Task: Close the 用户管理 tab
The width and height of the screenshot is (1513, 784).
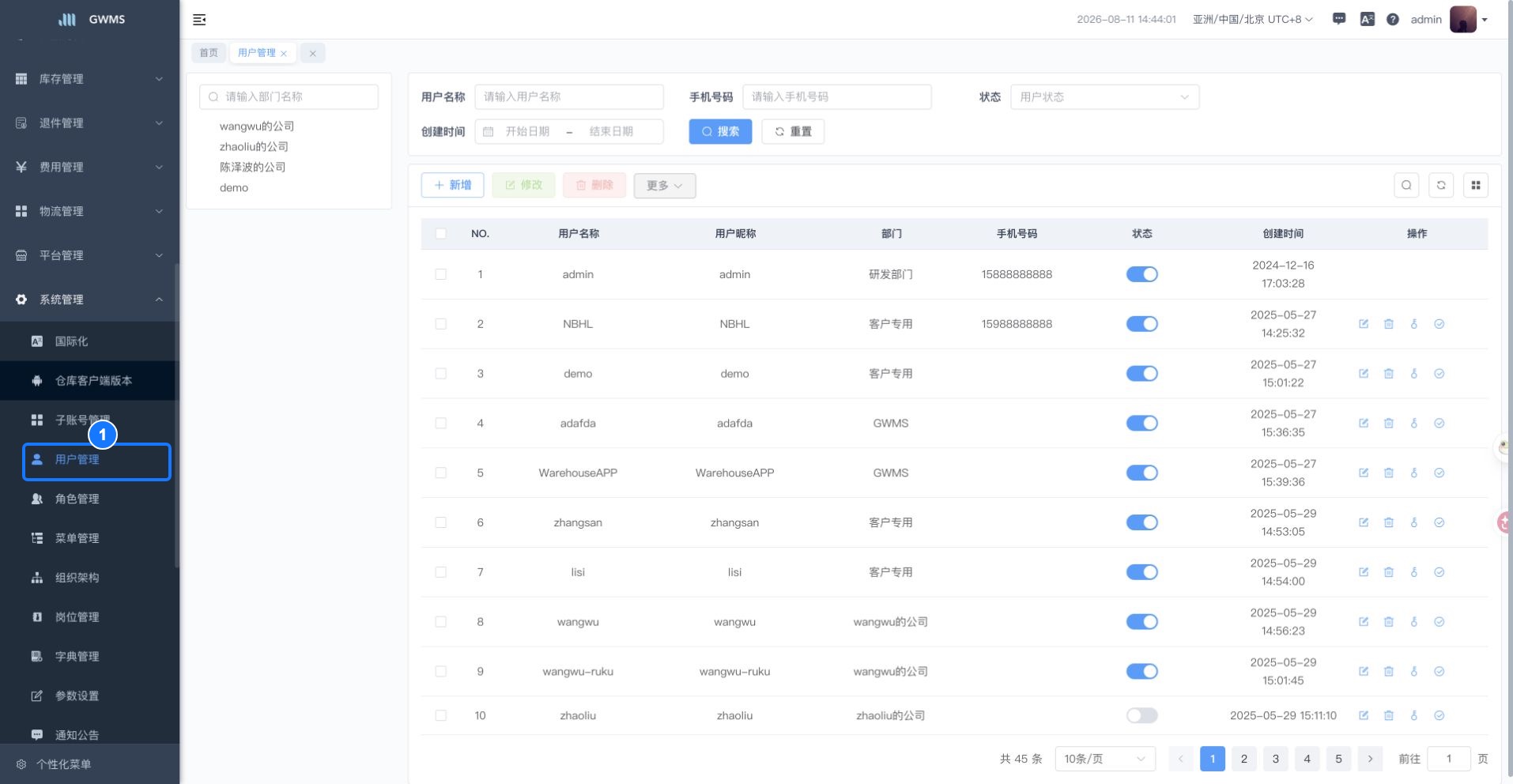Action: (284, 54)
